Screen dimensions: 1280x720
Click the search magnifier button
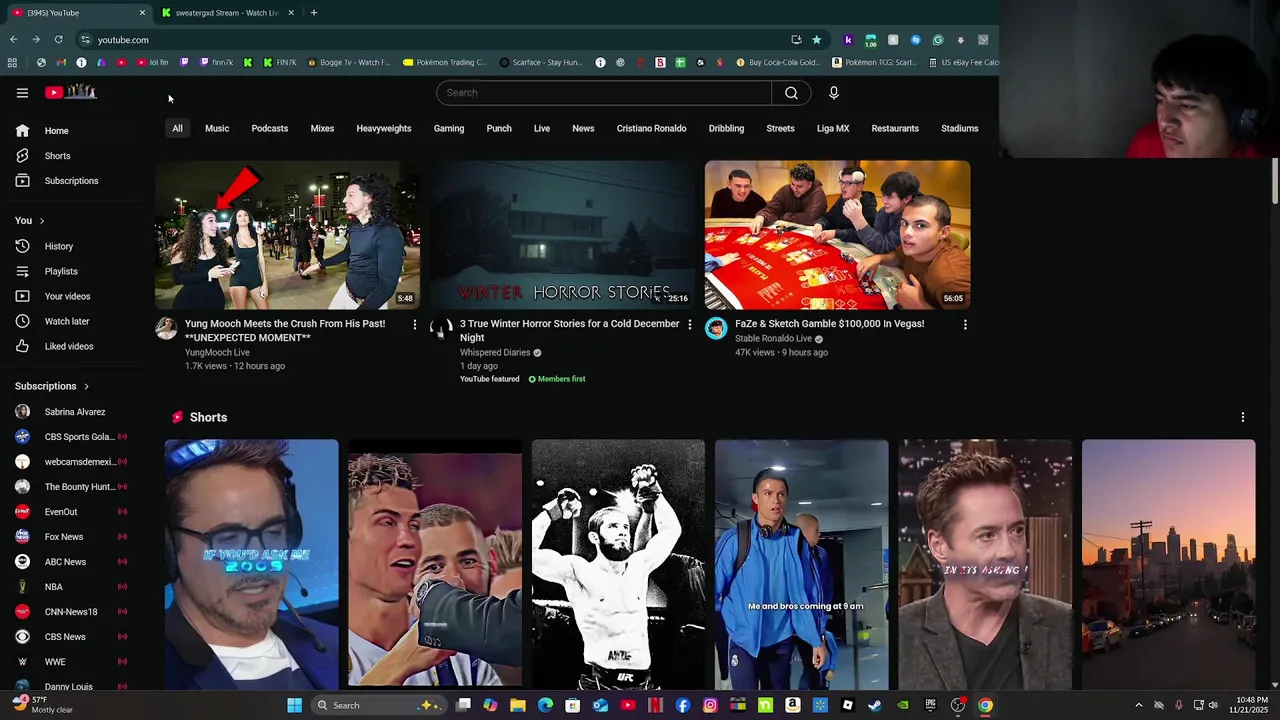pos(791,93)
